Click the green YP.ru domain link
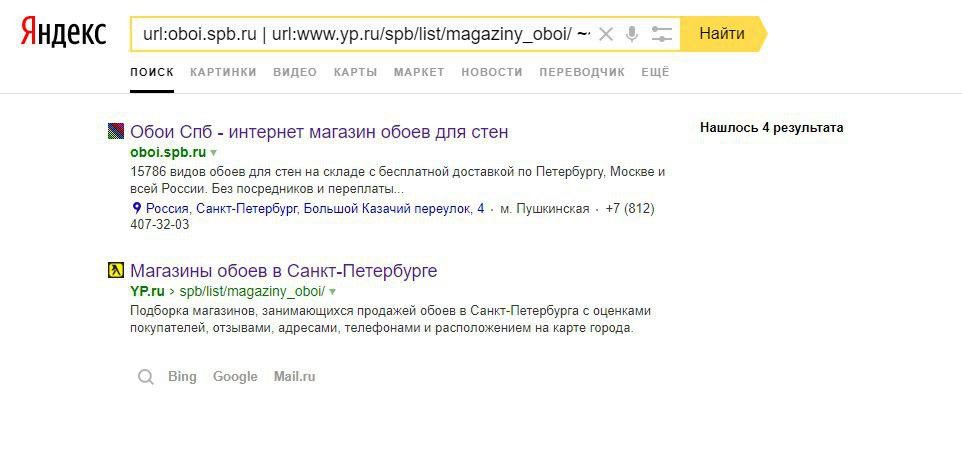Image resolution: width=962 pixels, height=462 pixels. tap(148, 291)
